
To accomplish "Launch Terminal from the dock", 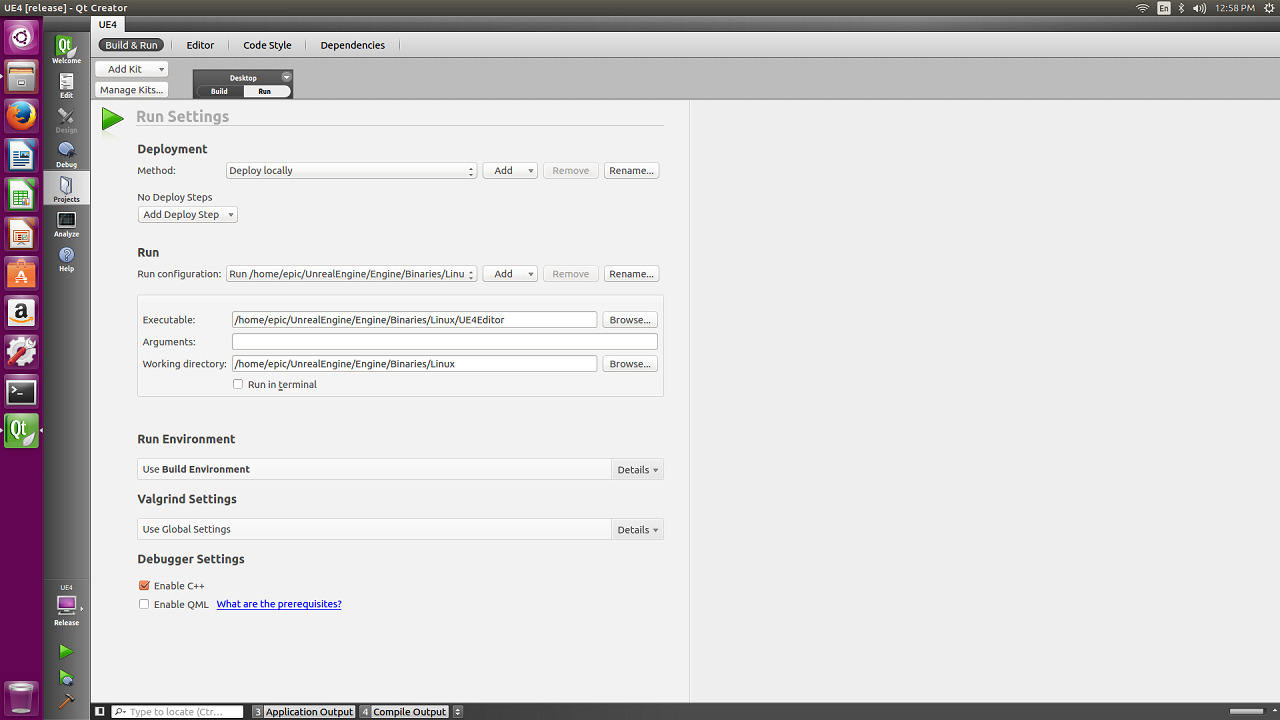I will click(x=21, y=391).
